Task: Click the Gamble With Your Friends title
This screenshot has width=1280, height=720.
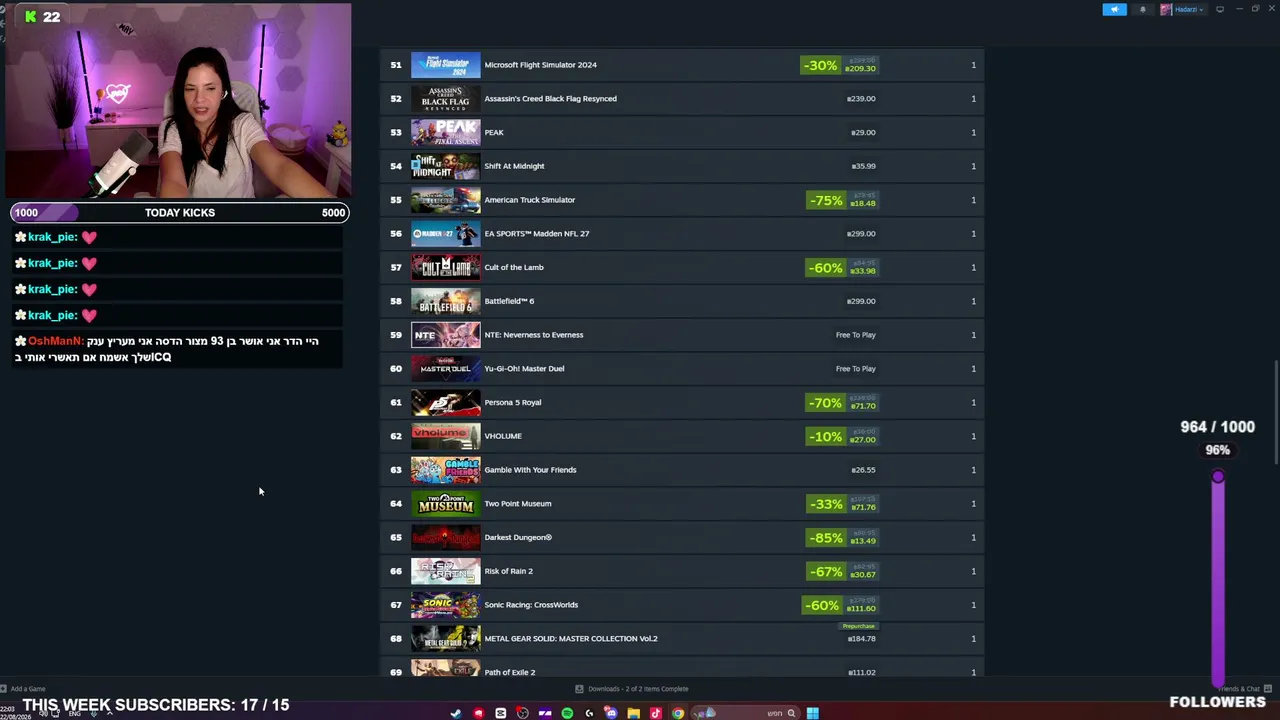Action: [530, 470]
